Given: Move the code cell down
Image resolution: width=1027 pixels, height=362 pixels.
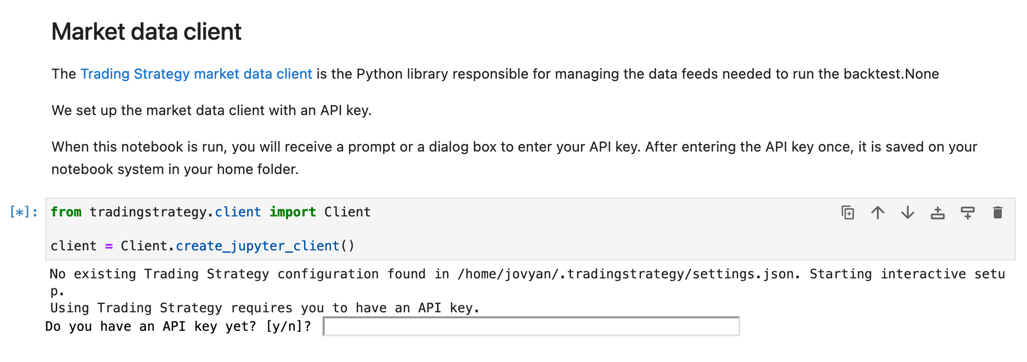Looking at the screenshot, I should coord(908,212).
